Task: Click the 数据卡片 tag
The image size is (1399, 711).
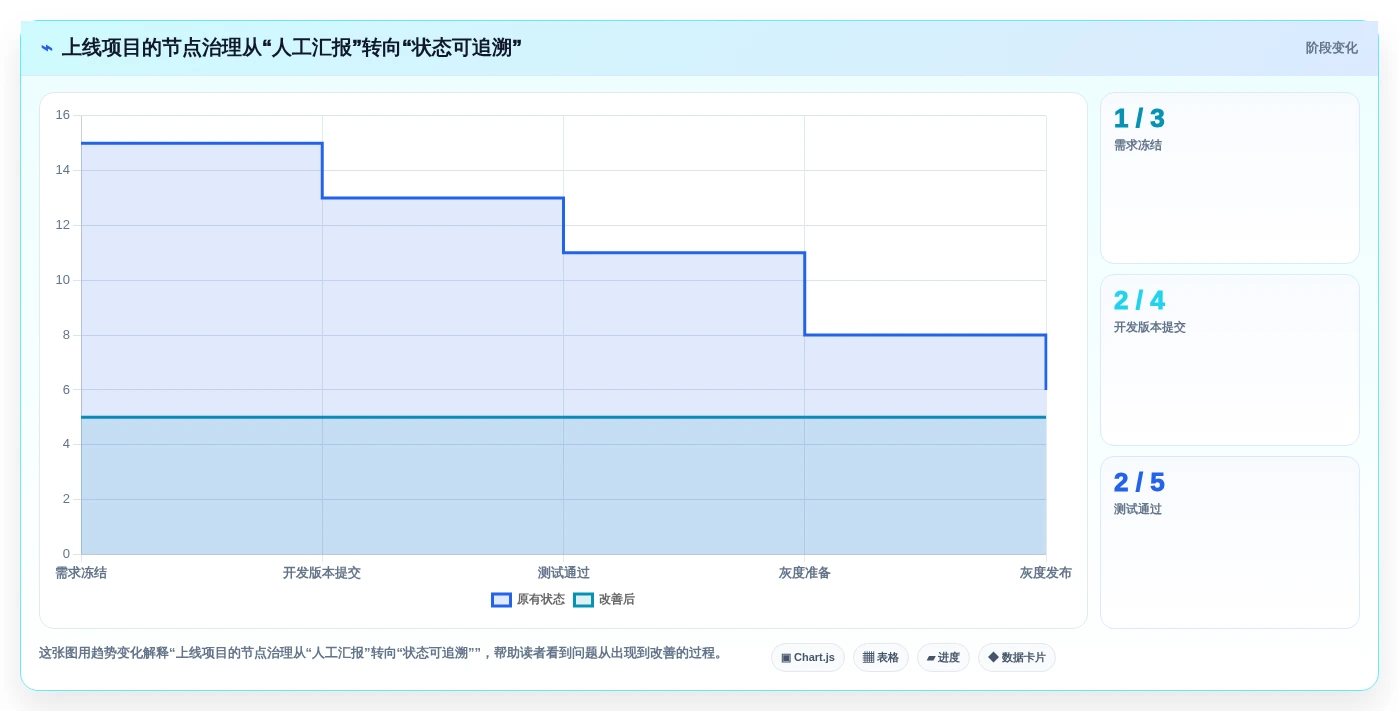Action: click(1017, 657)
